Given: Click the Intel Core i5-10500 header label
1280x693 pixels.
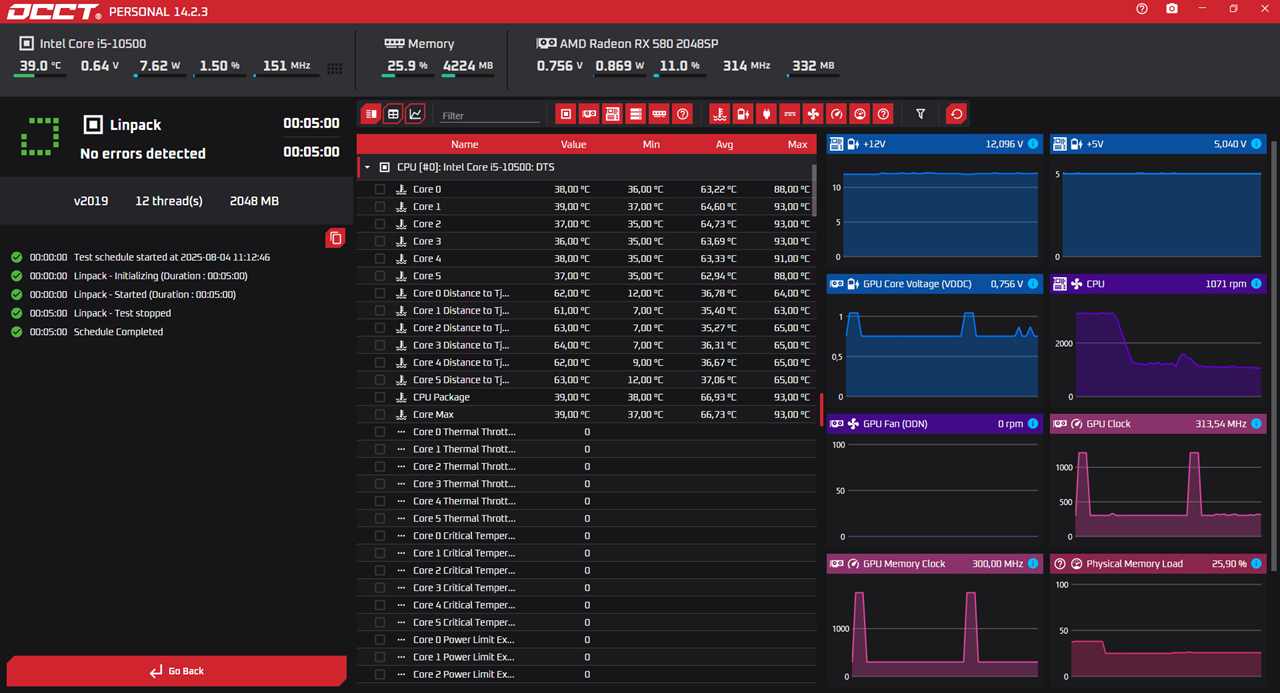Looking at the screenshot, I should click(x=93, y=44).
